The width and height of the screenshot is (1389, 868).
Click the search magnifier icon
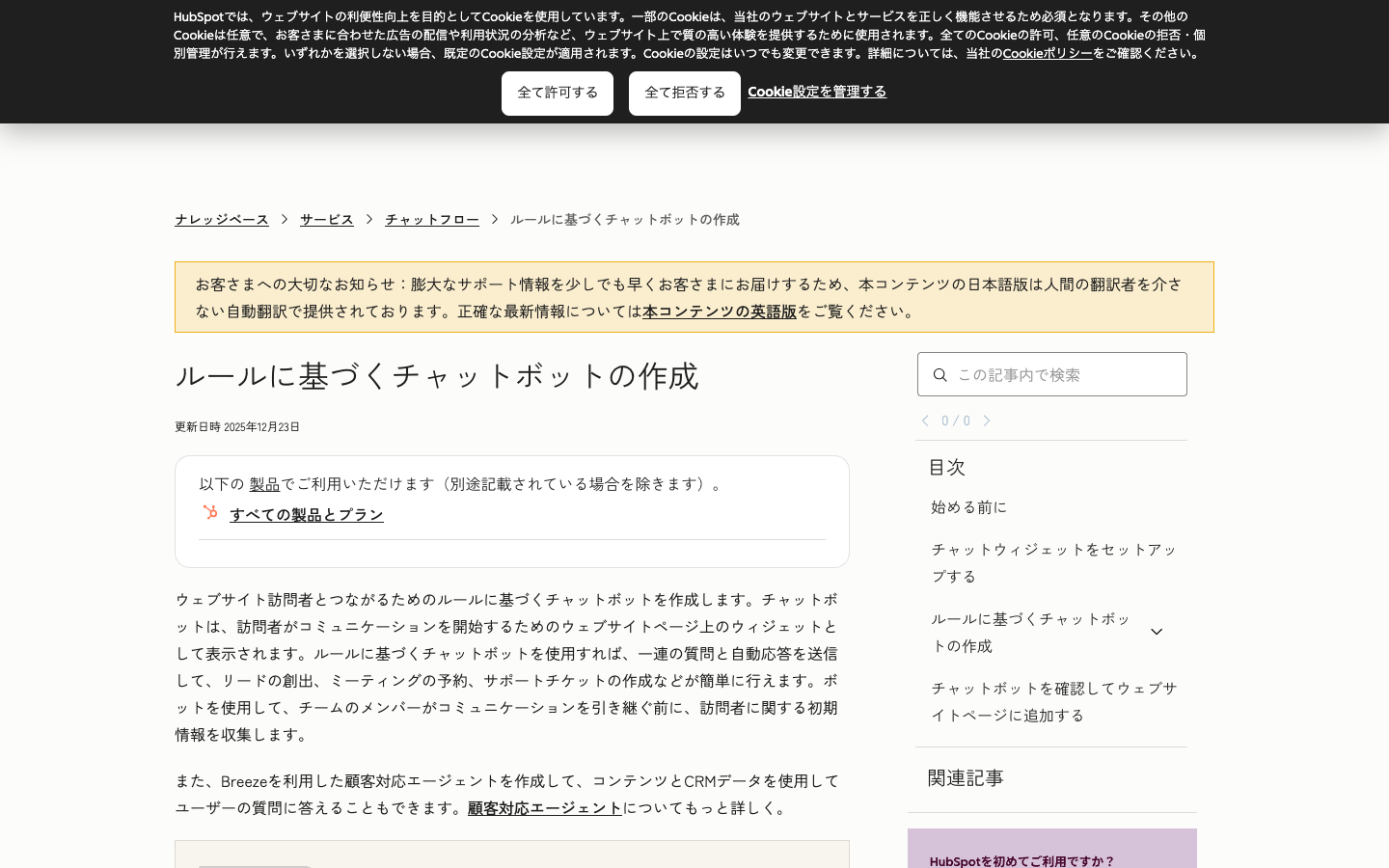pyautogui.click(x=940, y=374)
